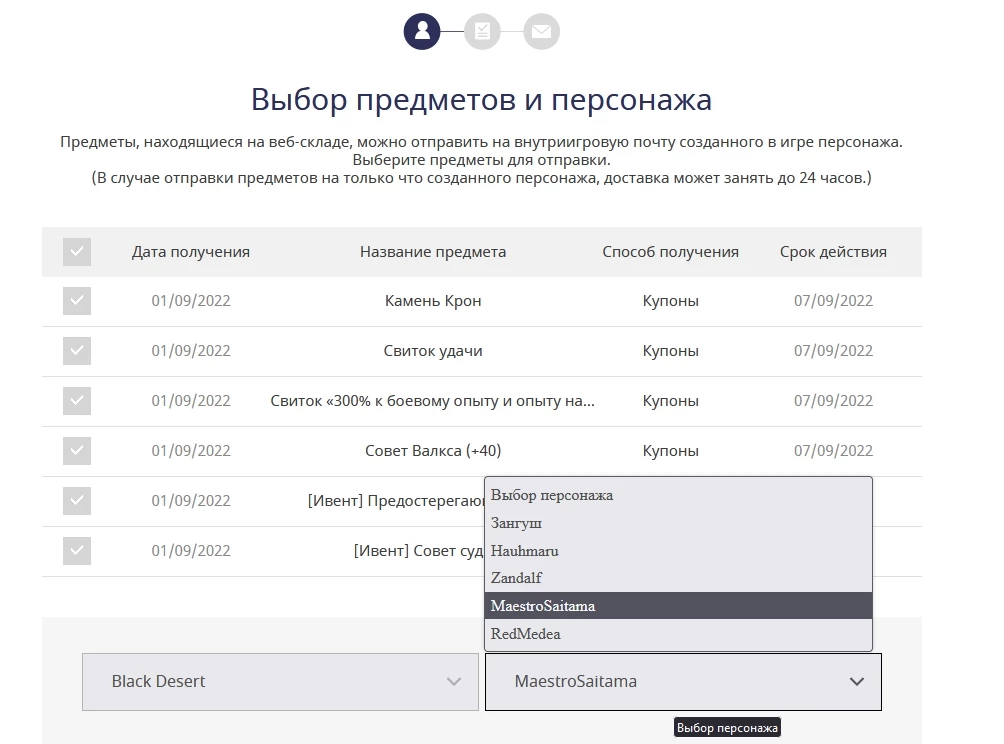Toggle checkbox for Свиток «300% к боевому опыту row
Screen dimensions: 1004x744
pos(77,401)
